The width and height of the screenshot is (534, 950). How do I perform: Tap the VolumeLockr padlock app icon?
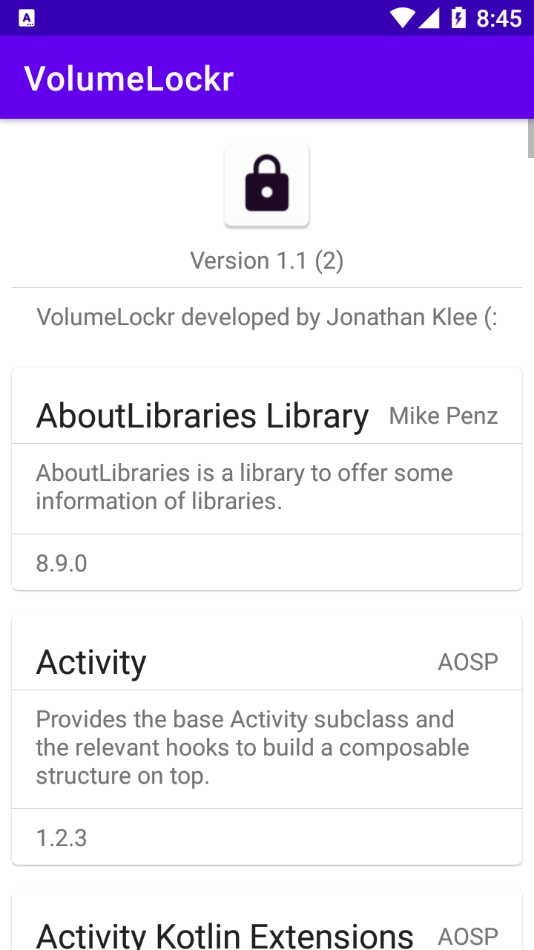(x=267, y=185)
